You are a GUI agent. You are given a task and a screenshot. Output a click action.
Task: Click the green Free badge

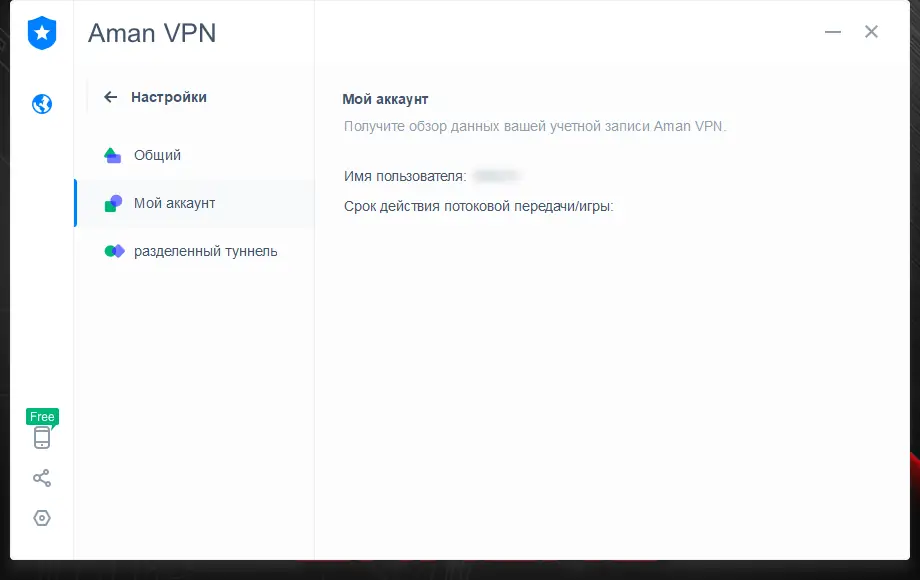tap(42, 417)
